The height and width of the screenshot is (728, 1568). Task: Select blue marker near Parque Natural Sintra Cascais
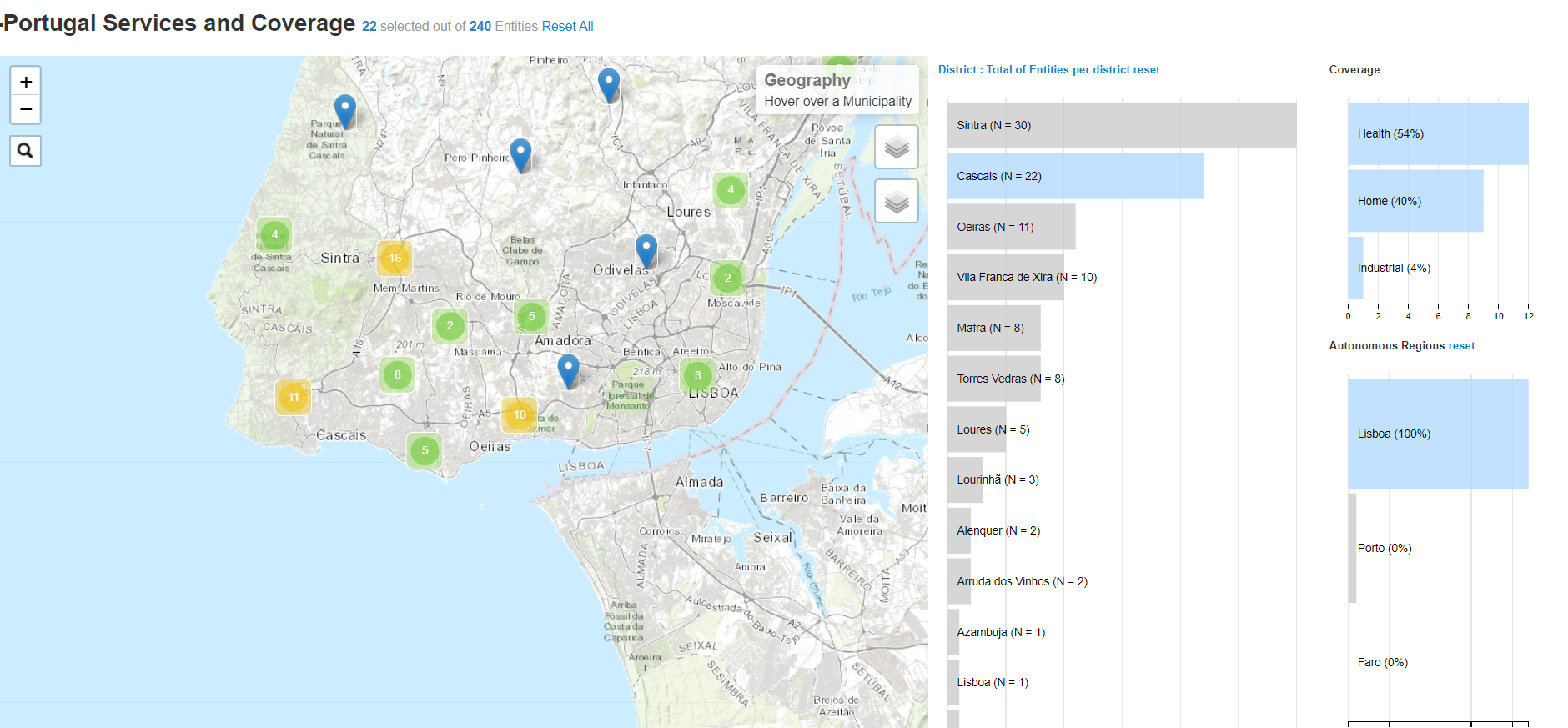[x=345, y=110]
